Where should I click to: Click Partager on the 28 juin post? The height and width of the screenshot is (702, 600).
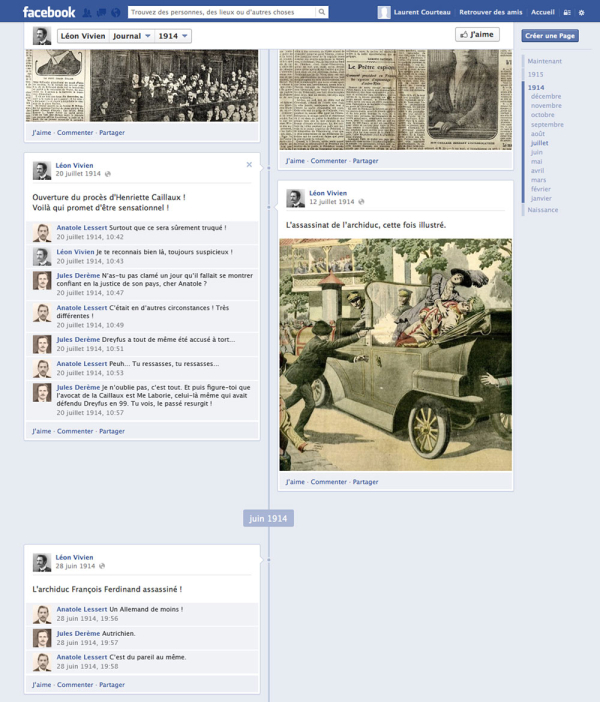112,685
